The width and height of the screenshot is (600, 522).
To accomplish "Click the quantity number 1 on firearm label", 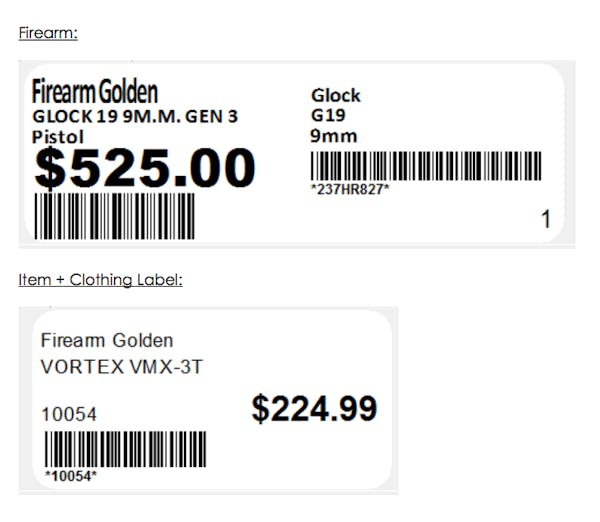I will (546, 219).
